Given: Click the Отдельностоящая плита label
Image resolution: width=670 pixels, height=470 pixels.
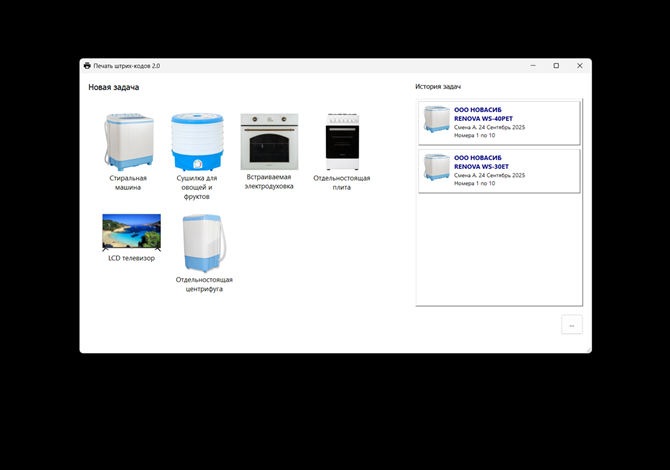Looking at the screenshot, I should tap(342, 182).
